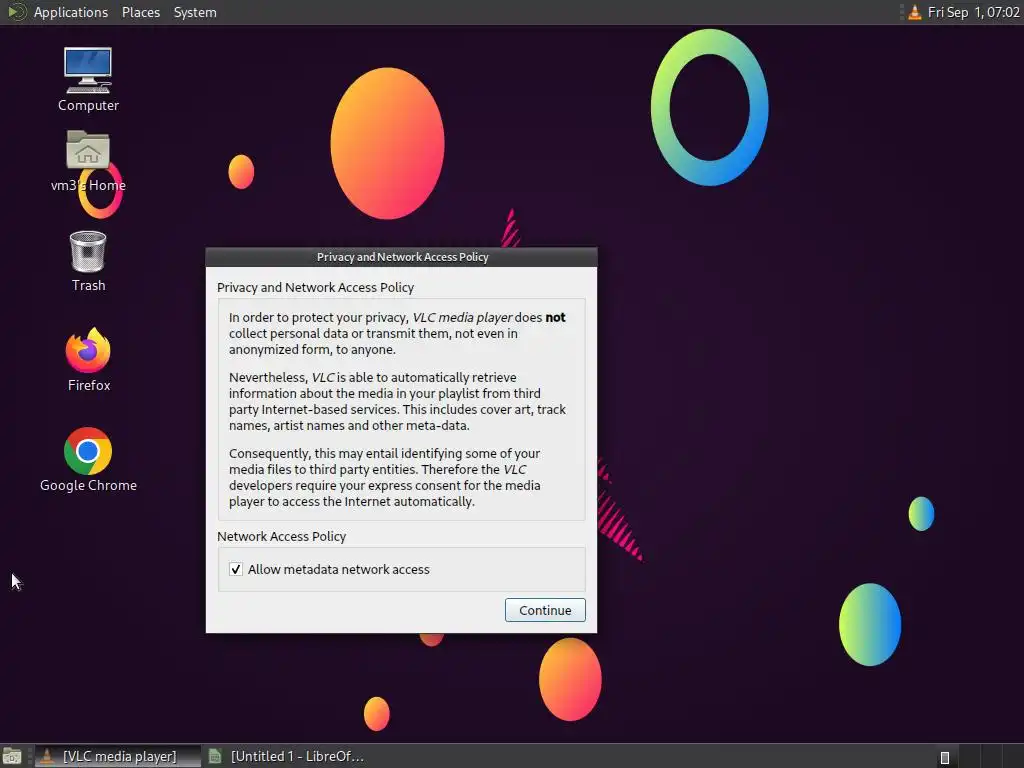The width and height of the screenshot is (1024, 768).
Task: Click the 'Network Access Policy' heading text
Action: click(281, 536)
